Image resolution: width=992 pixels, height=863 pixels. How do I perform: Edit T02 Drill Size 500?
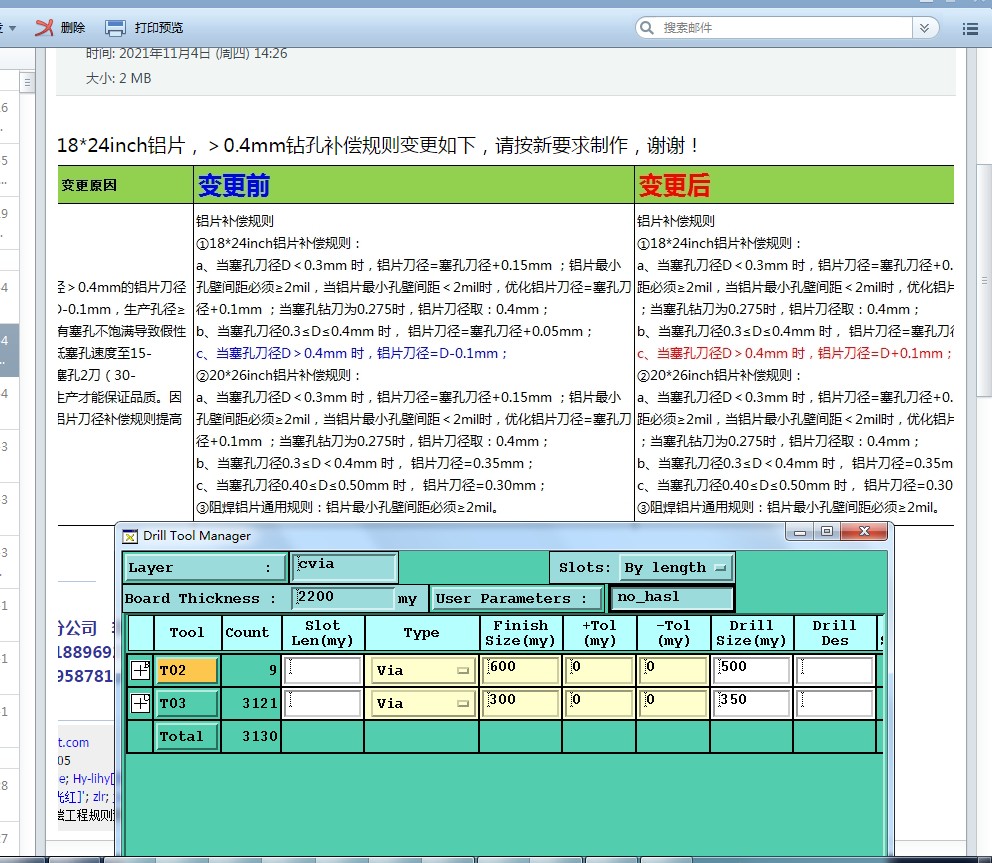[752, 670]
